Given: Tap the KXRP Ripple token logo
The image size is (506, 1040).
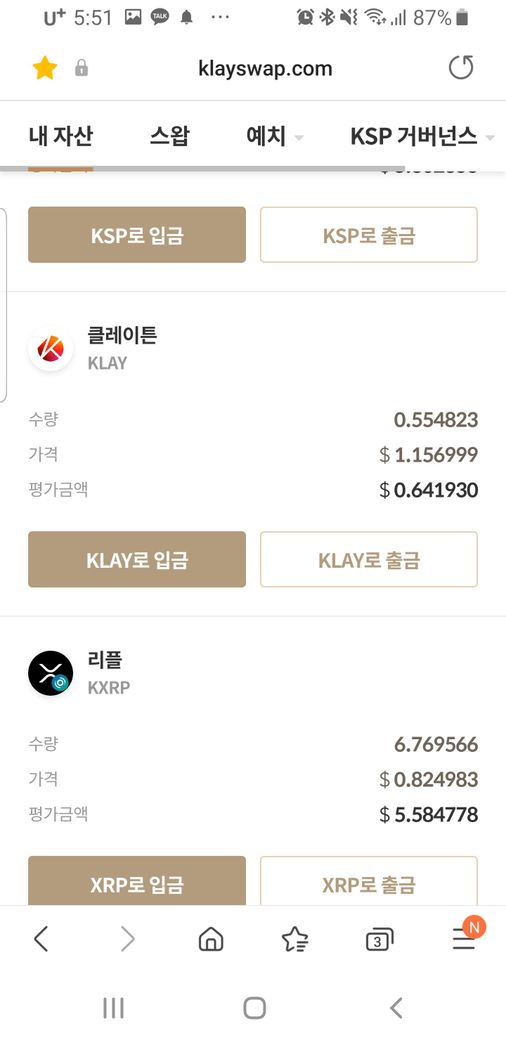Looking at the screenshot, I should click(x=50, y=673).
